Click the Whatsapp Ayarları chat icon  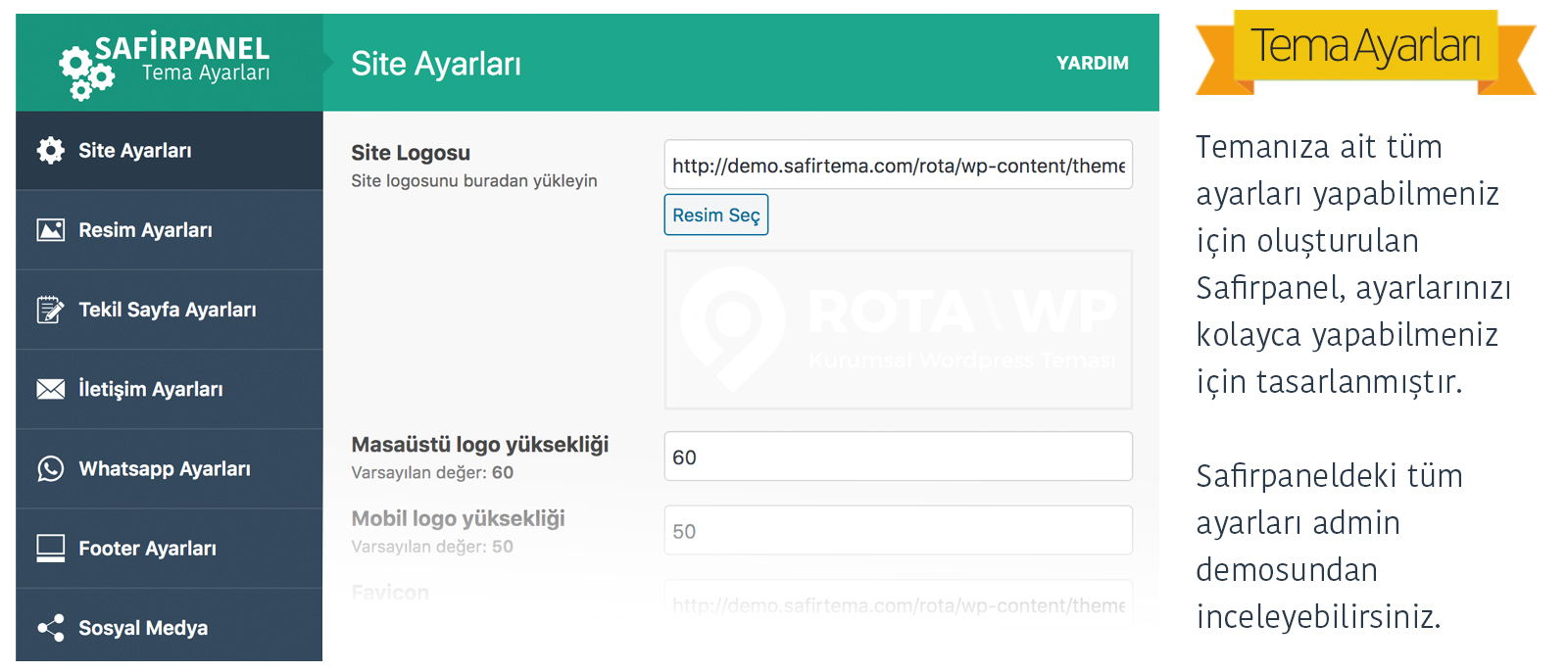click(x=51, y=468)
